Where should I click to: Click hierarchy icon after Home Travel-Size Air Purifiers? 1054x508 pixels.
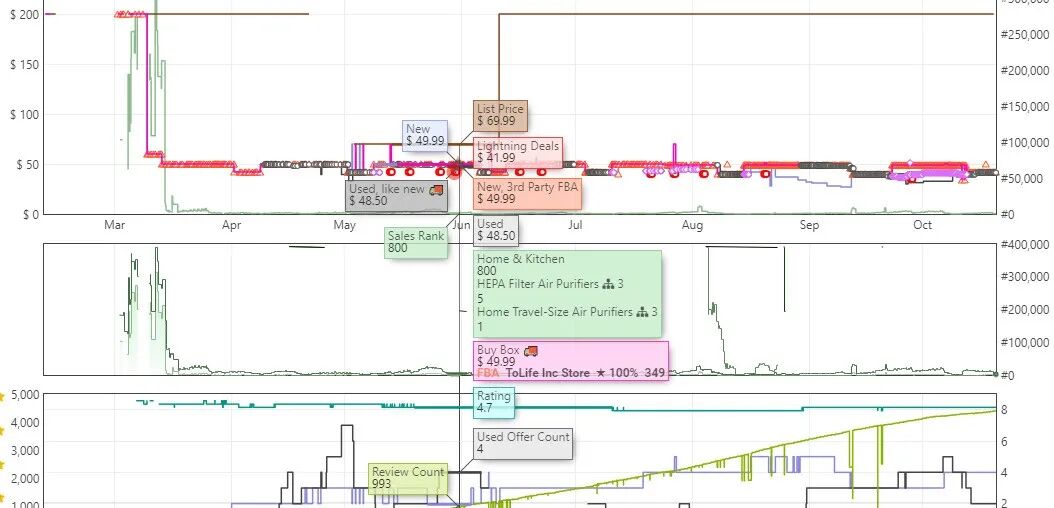pos(643,312)
